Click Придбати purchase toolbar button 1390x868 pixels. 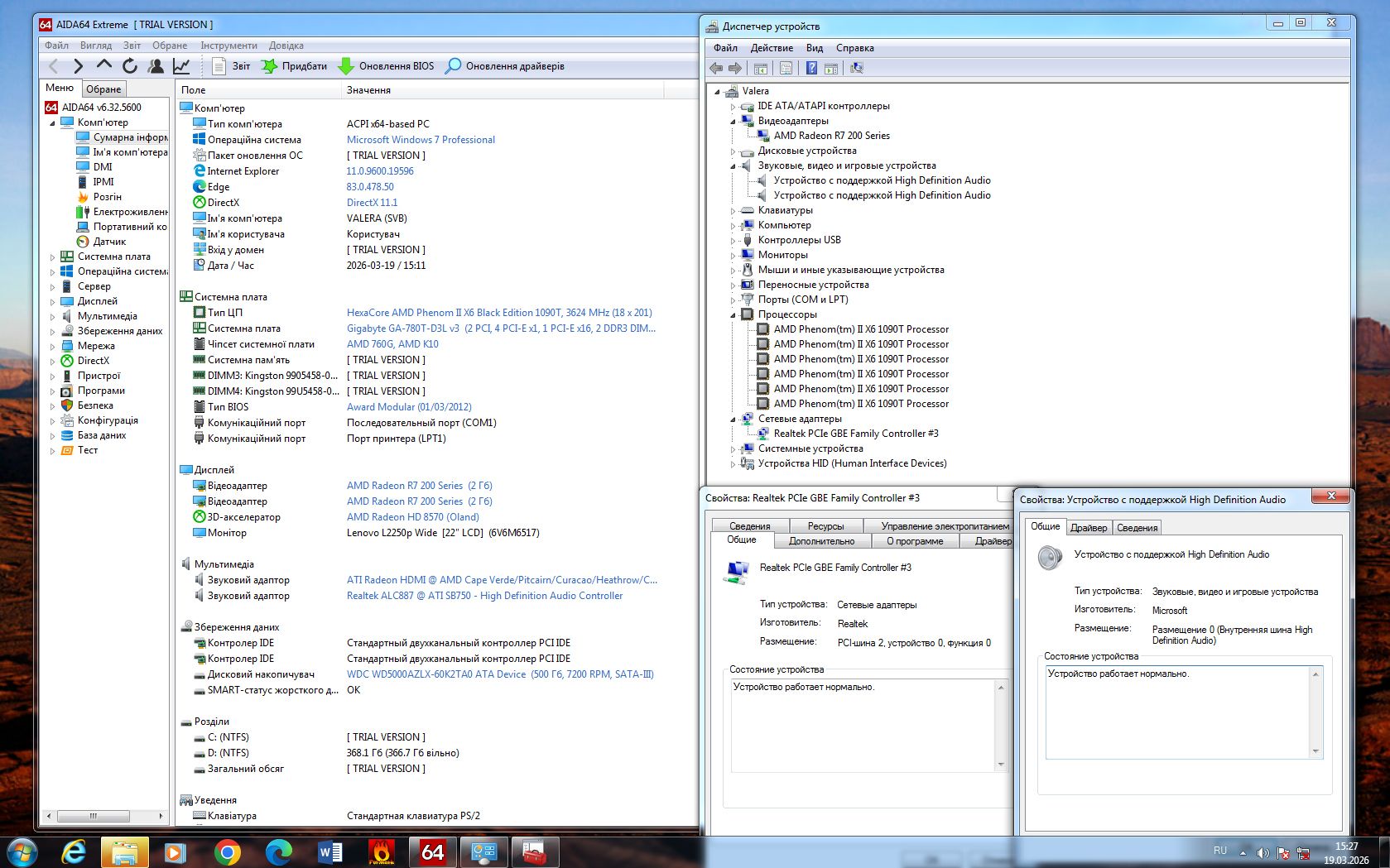pyautogui.click(x=294, y=66)
